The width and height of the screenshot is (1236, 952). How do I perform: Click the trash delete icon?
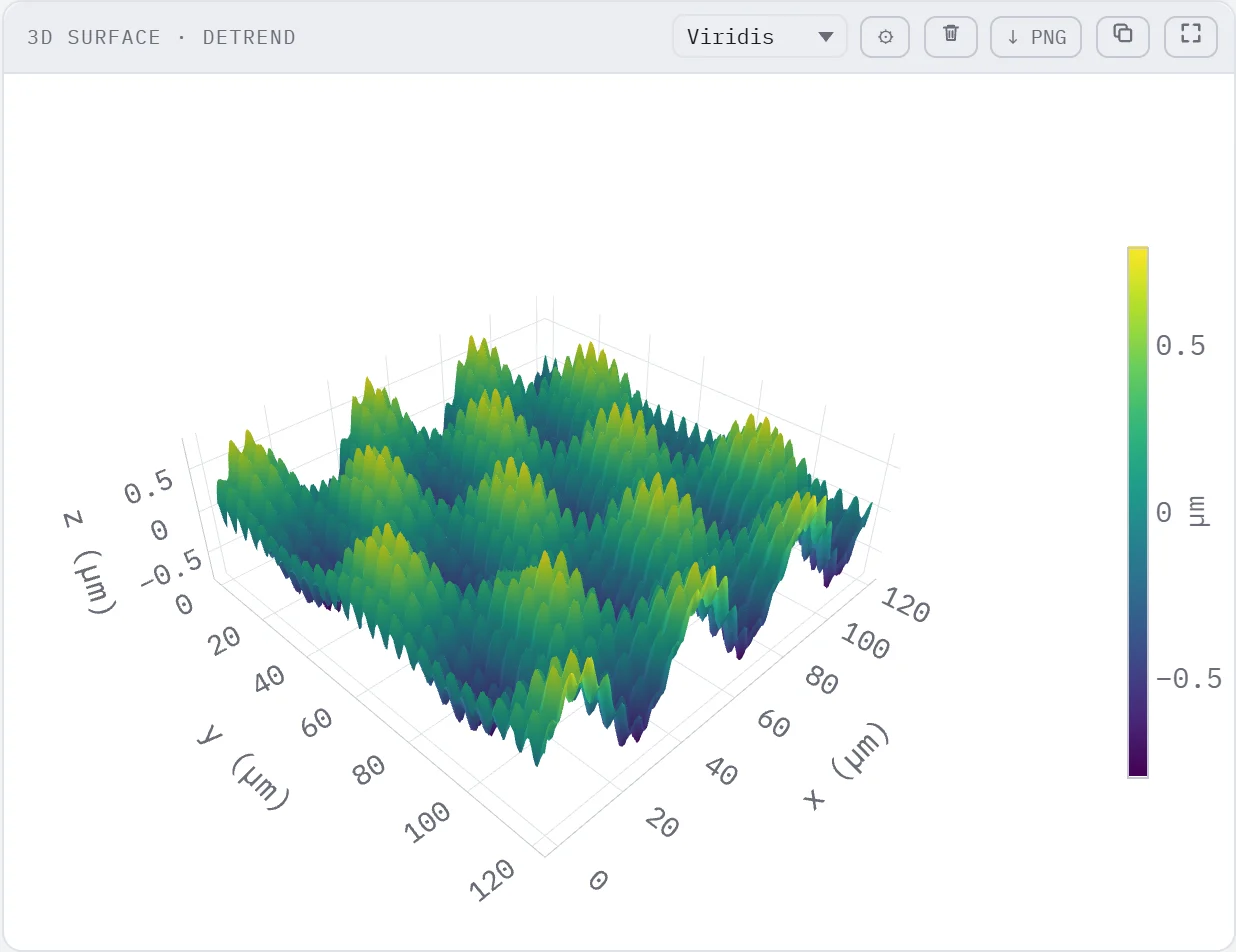tap(951, 37)
